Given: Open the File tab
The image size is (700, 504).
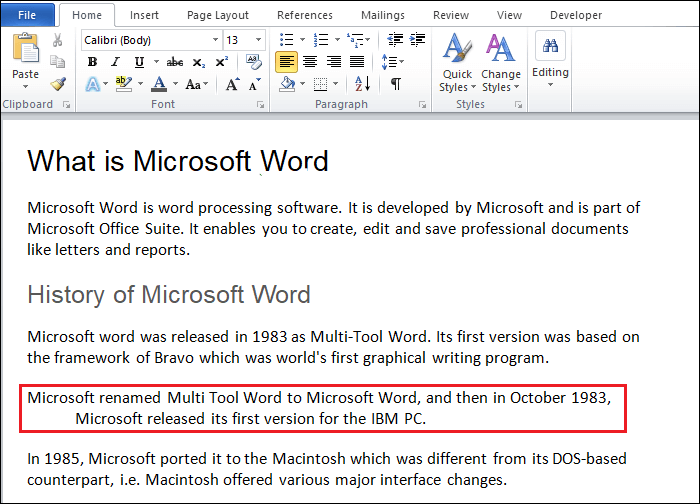Looking at the screenshot, I should coord(27,15).
